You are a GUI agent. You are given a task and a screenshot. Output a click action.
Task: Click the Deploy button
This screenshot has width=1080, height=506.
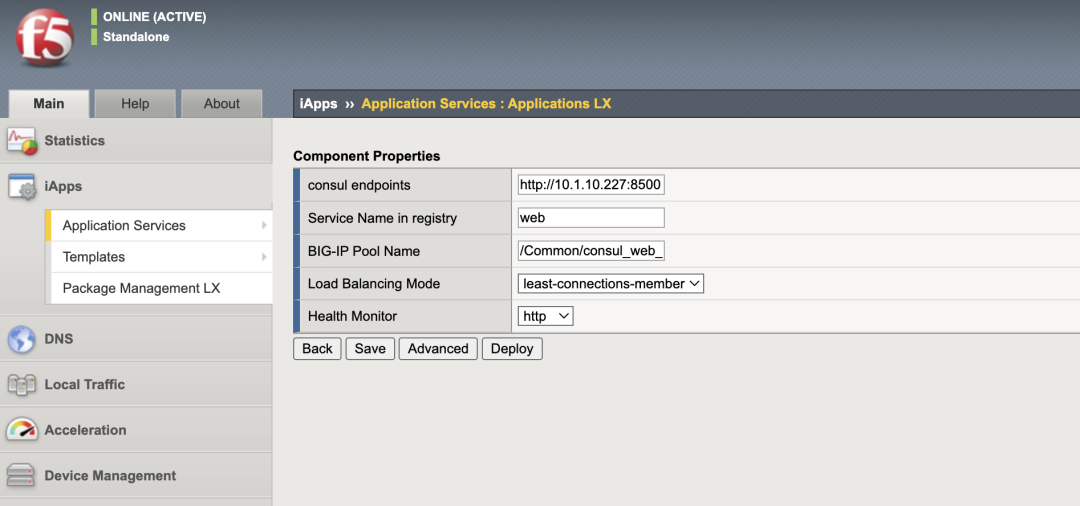point(512,348)
